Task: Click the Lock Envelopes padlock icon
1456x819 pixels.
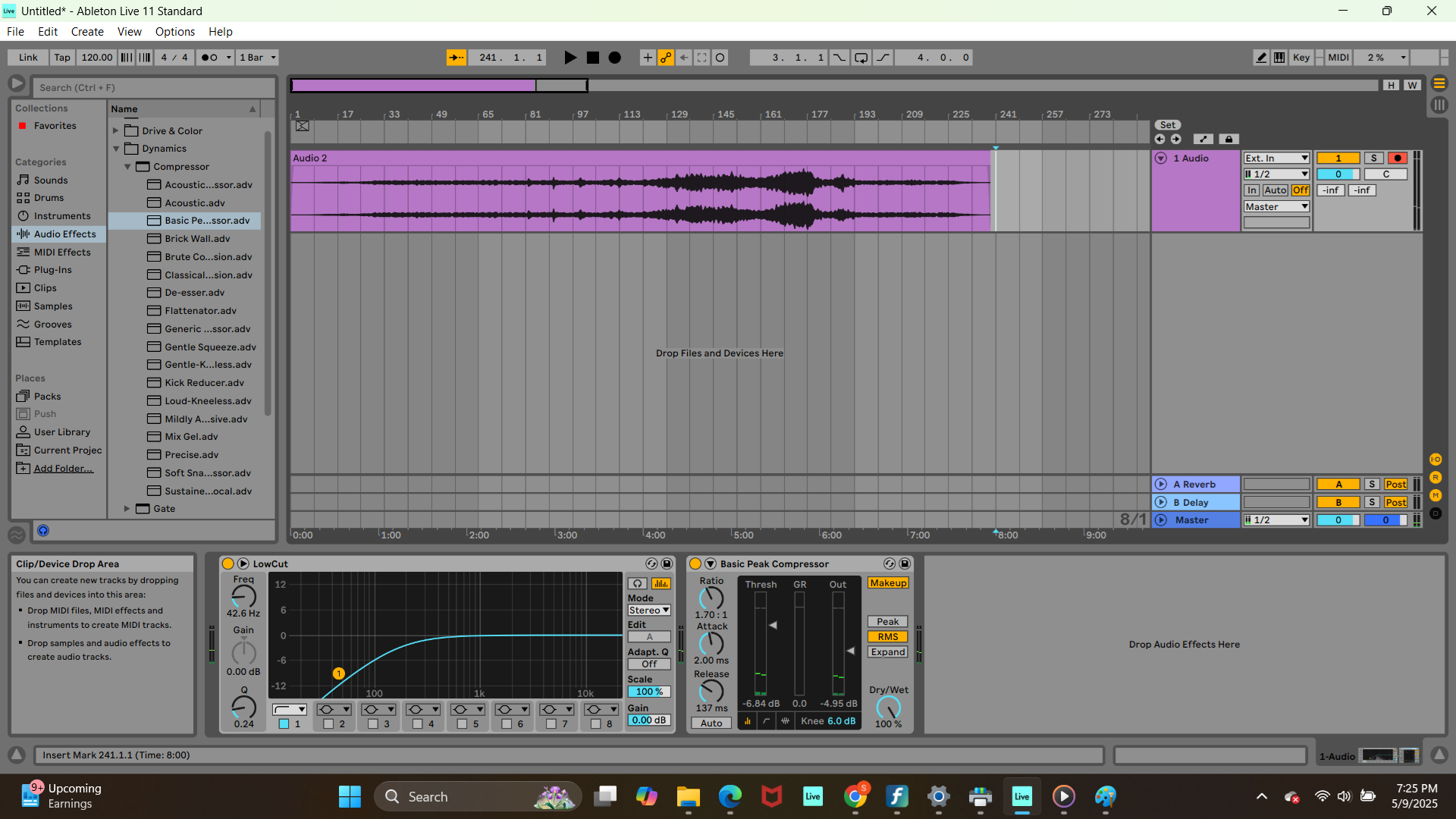Action: [x=1228, y=139]
